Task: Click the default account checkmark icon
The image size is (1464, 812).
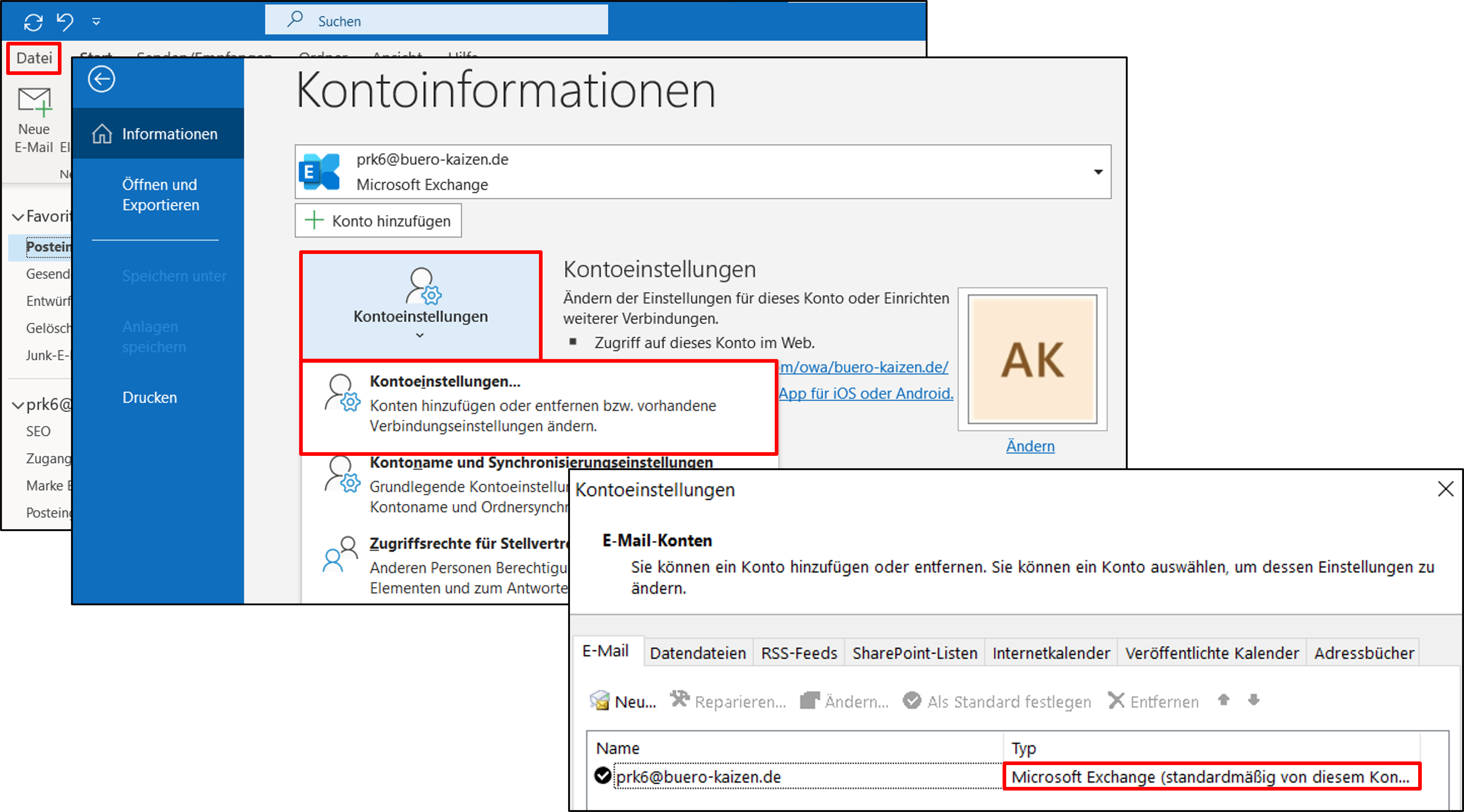Action: point(602,776)
